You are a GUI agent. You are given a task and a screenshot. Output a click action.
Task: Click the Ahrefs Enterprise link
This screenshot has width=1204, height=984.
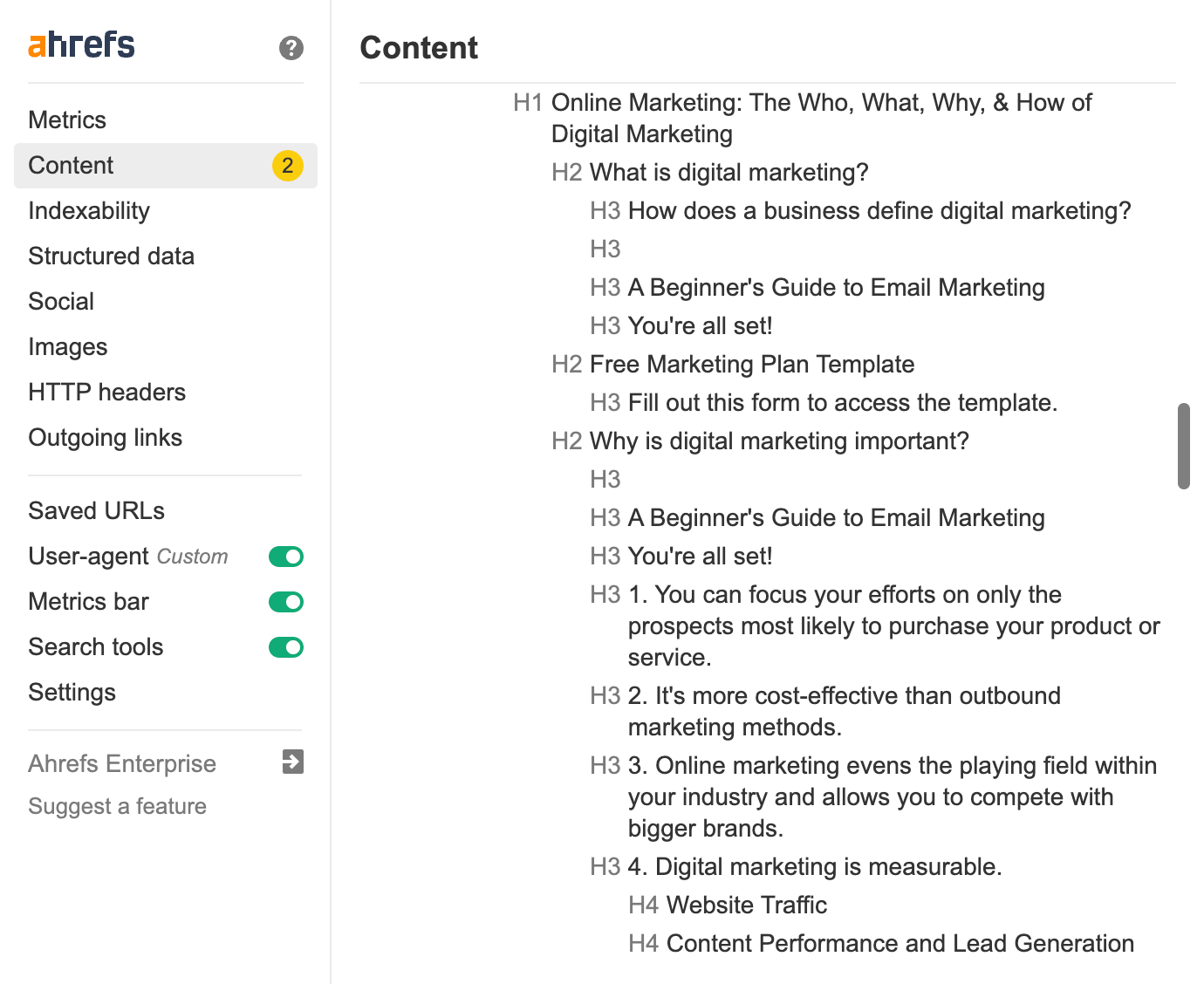click(122, 762)
